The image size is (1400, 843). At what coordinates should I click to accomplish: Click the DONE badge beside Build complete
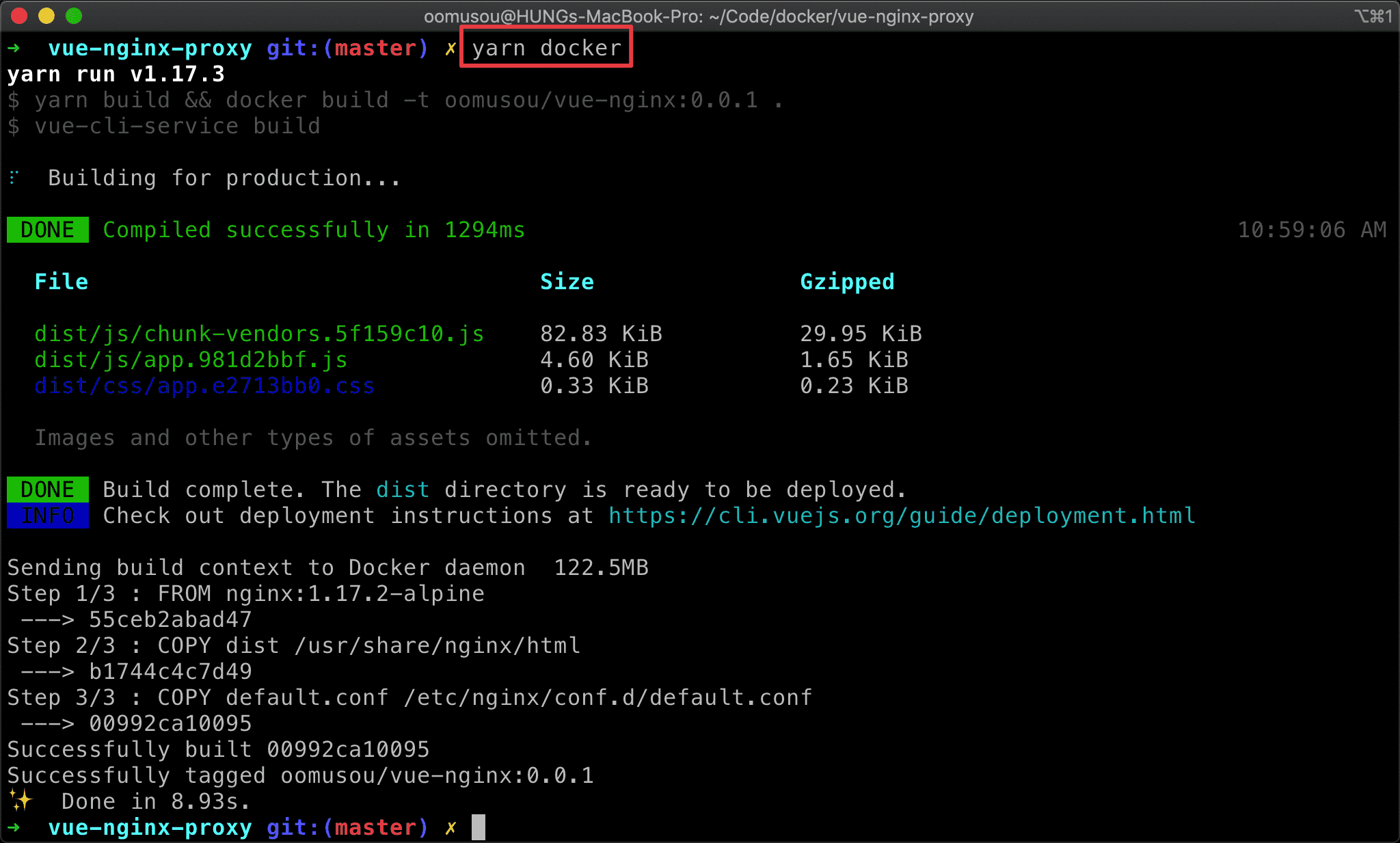[48, 490]
